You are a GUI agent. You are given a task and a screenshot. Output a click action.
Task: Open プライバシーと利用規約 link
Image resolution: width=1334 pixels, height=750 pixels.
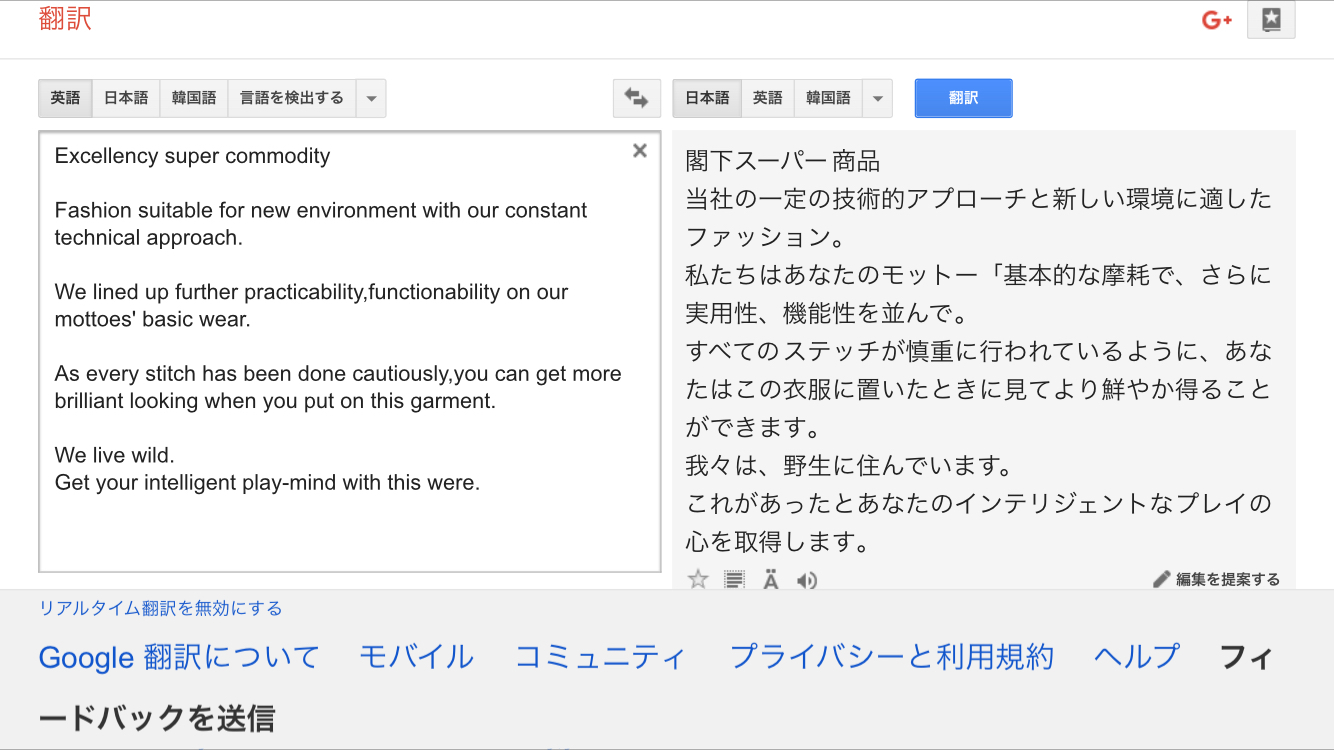click(x=891, y=657)
